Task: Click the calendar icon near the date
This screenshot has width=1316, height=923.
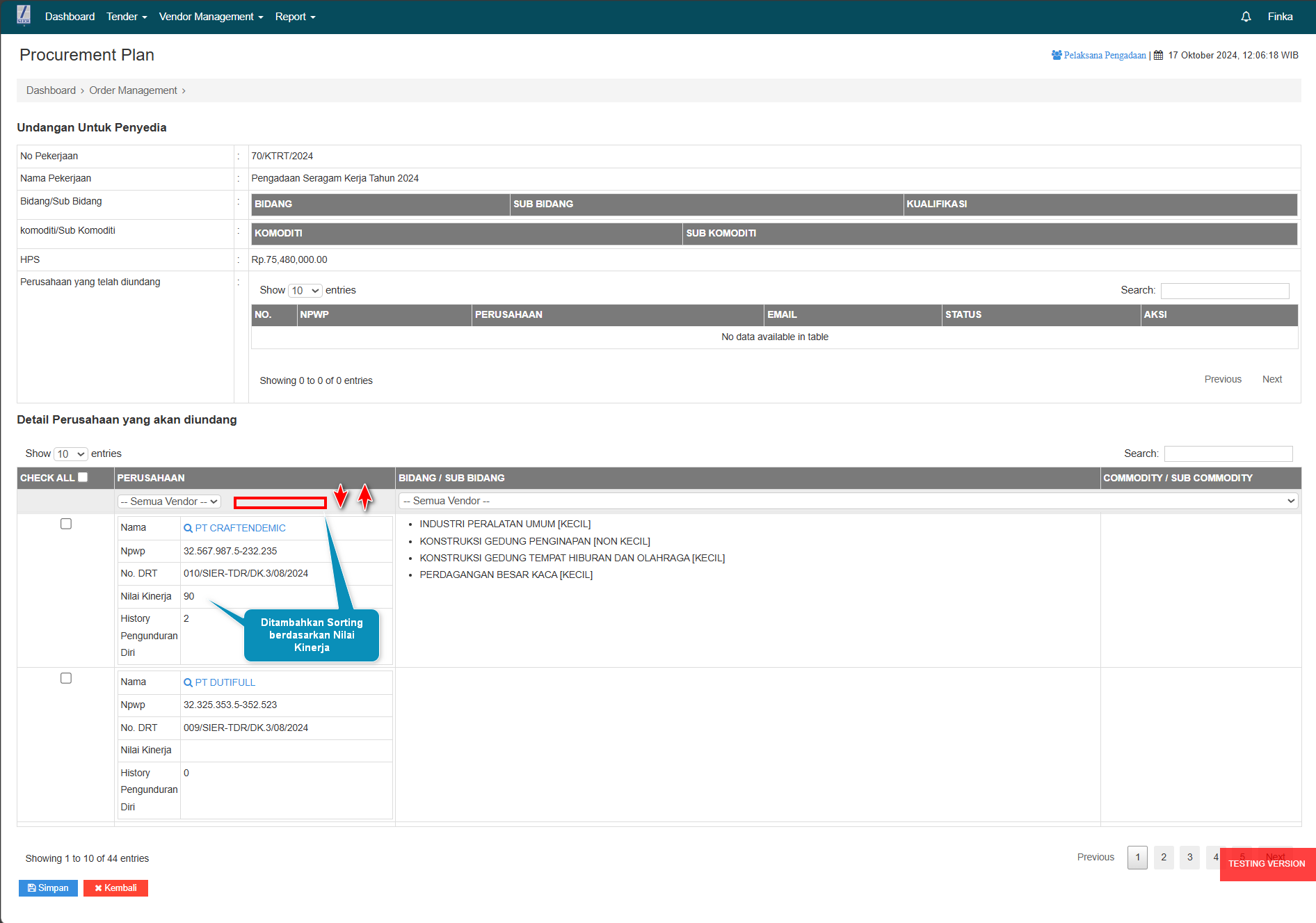Action: [x=1158, y=55]
